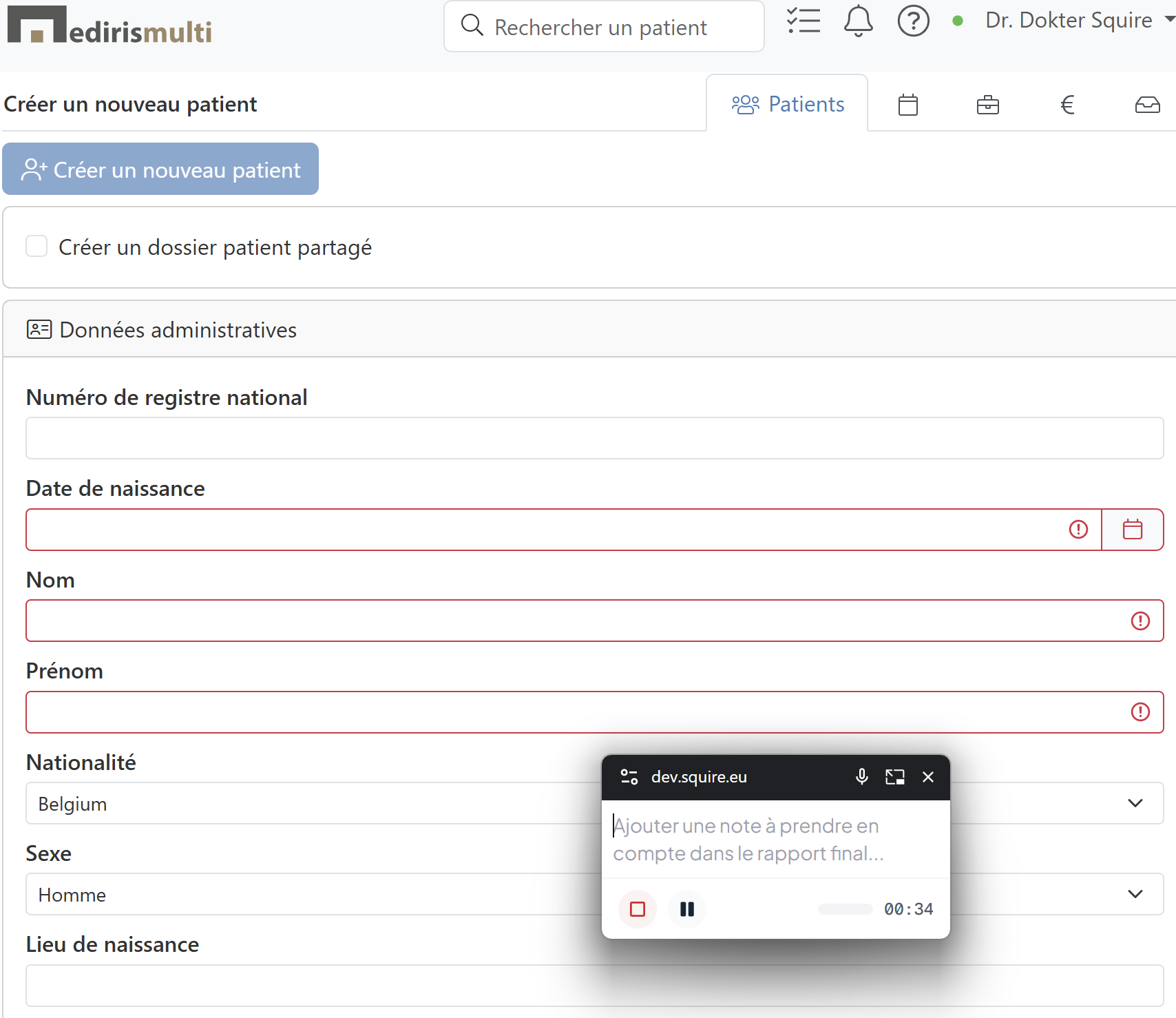Click the Medirismulti logo
This screenshot has height=1018, width=1176.
110,26
